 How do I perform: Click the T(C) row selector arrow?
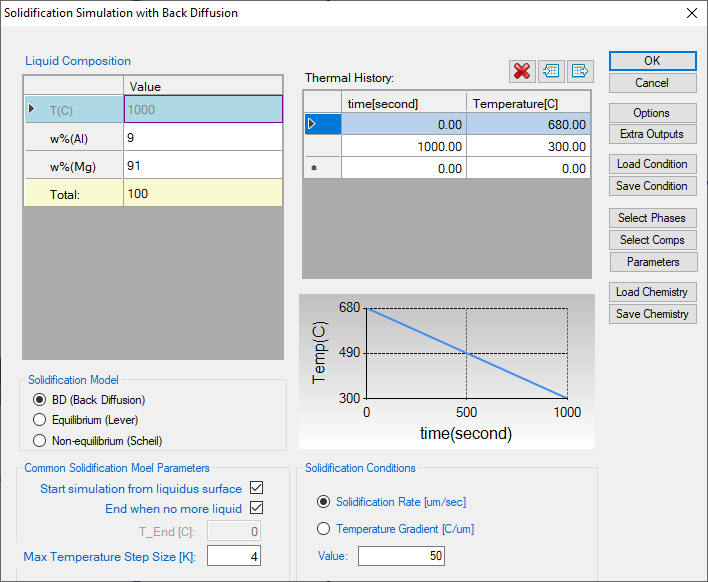coord(33,109)
